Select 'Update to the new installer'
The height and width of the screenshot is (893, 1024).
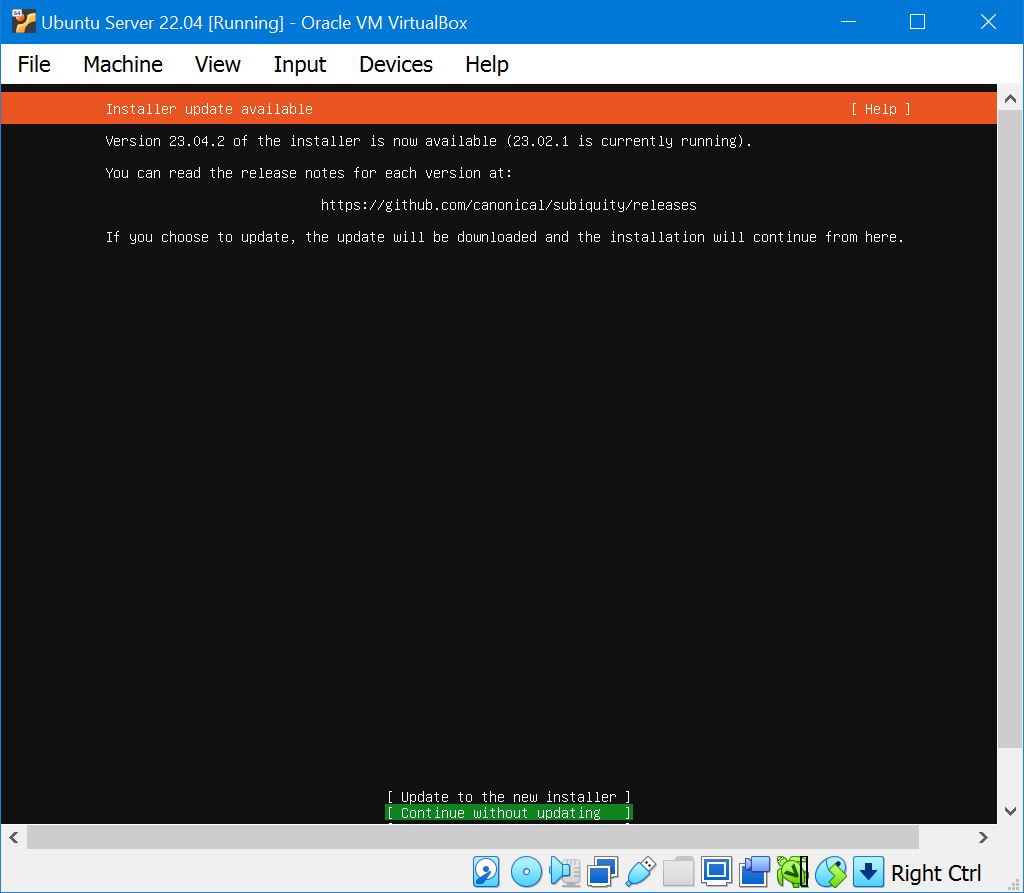(509, 797)
